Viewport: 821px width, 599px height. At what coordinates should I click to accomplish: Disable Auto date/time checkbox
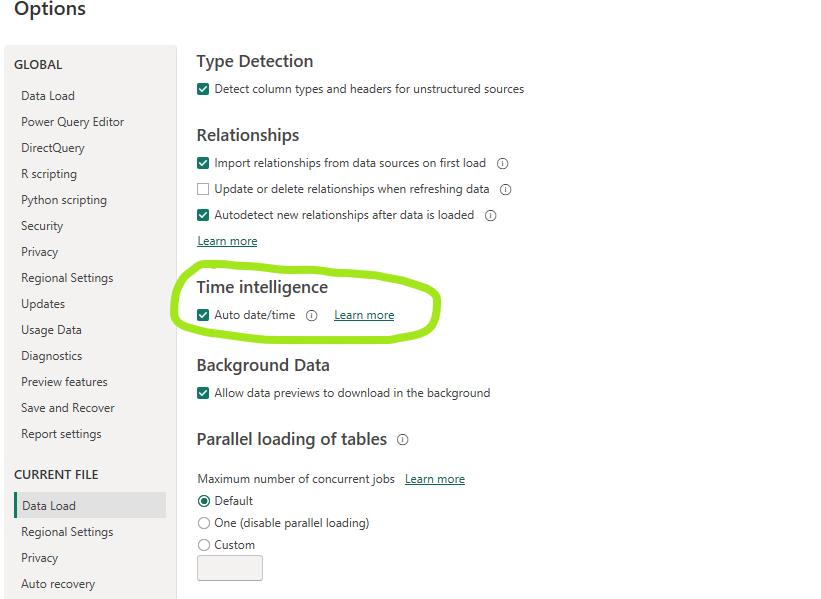pyautogui.click(x=203, y=315)
